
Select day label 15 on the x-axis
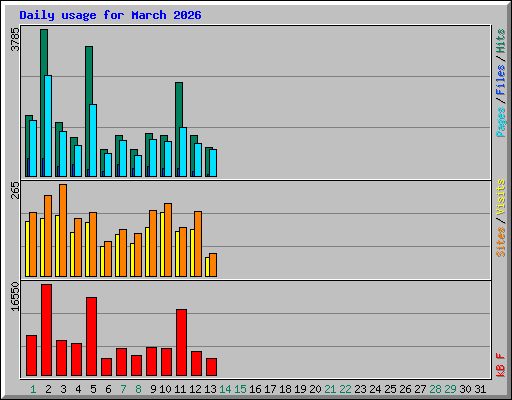pyautogui.click(x=240, y=389)
